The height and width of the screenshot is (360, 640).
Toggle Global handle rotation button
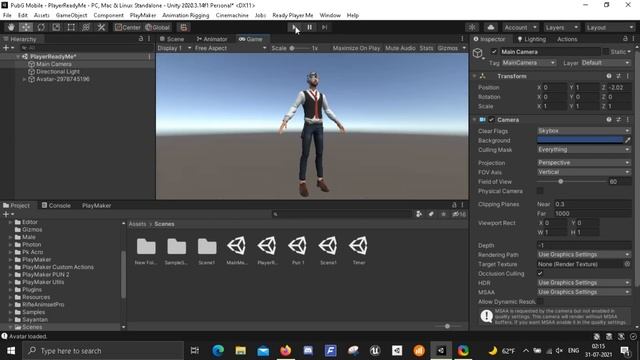[158, 27]
